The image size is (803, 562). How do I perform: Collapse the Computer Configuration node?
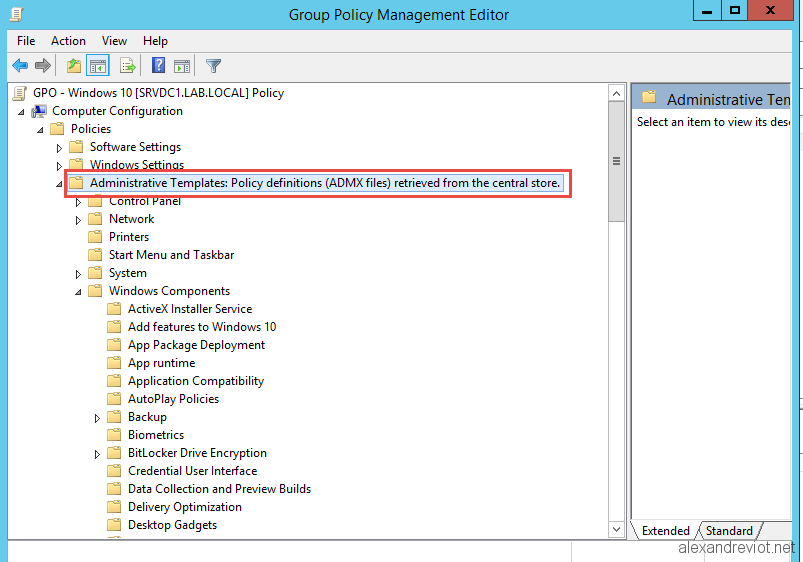pos(21,112)
